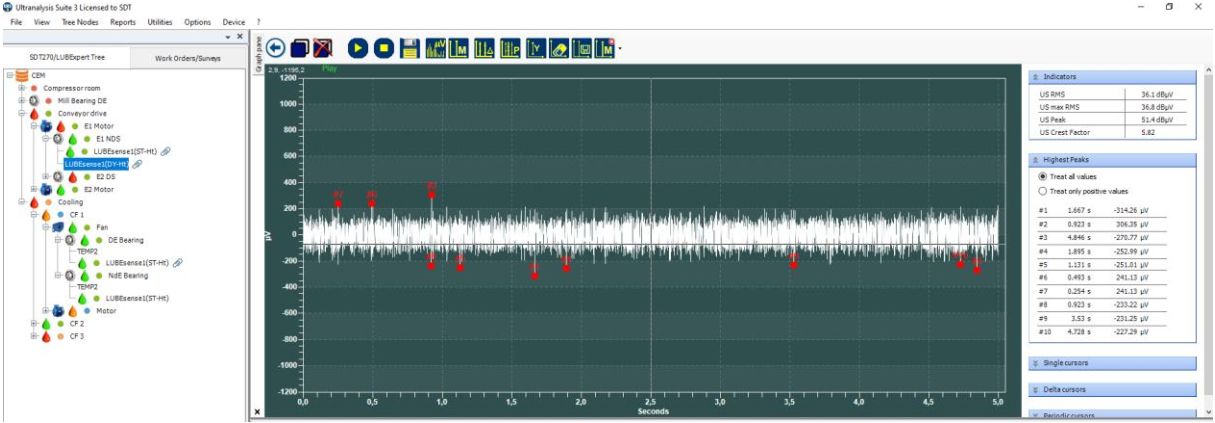Select the Treat all values radio button
The image size is (1215, 423).
coord(1044,176)
